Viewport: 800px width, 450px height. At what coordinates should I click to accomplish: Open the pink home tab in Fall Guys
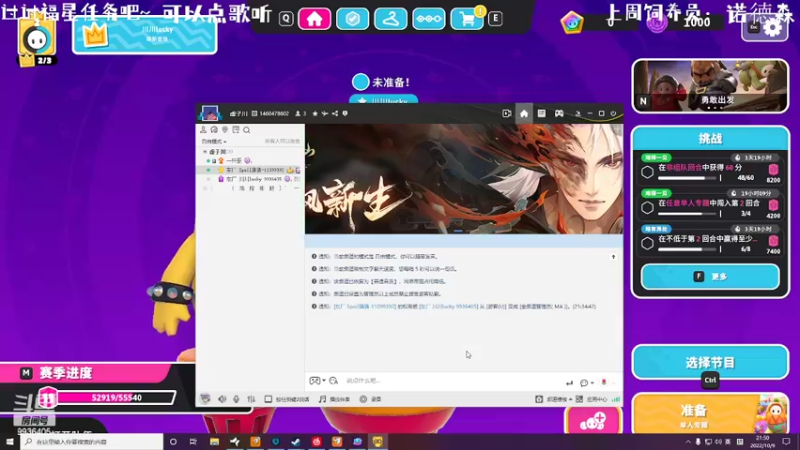[x=315, y=19]
